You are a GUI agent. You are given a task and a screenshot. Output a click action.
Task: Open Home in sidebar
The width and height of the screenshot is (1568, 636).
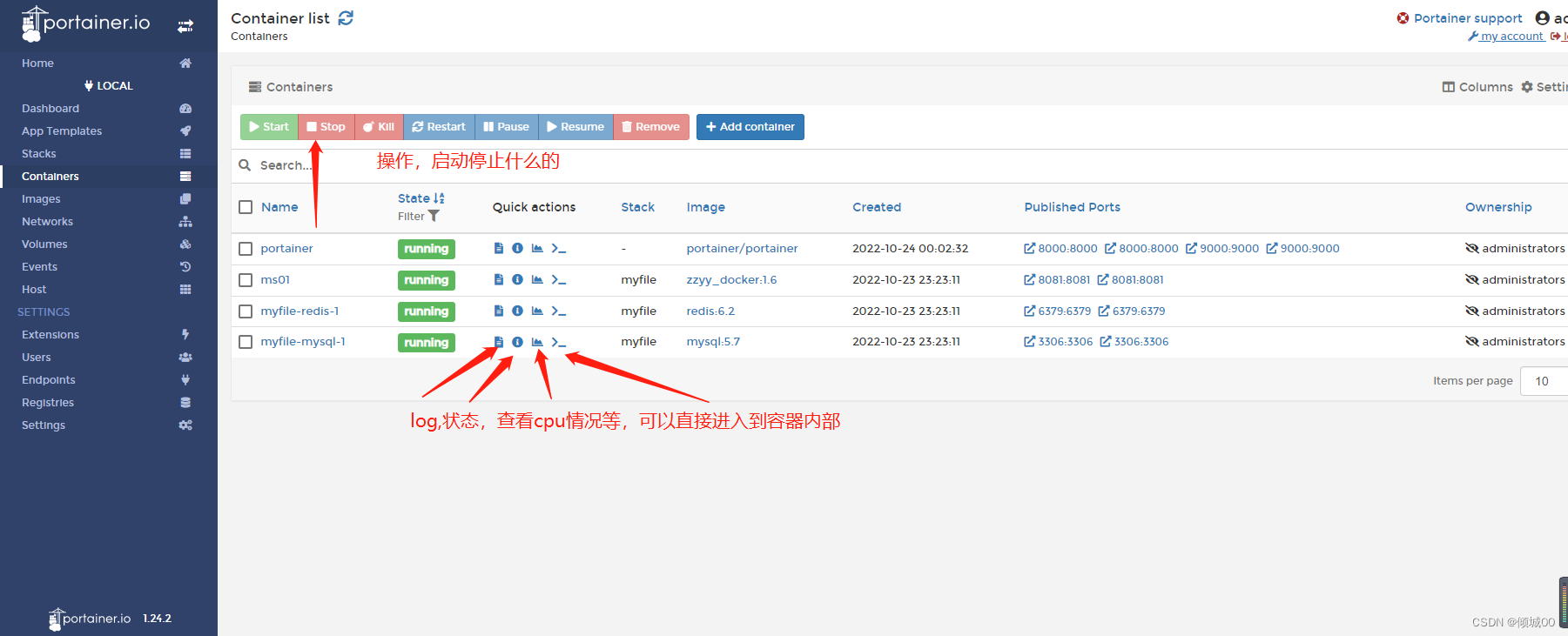click(108, 63)
